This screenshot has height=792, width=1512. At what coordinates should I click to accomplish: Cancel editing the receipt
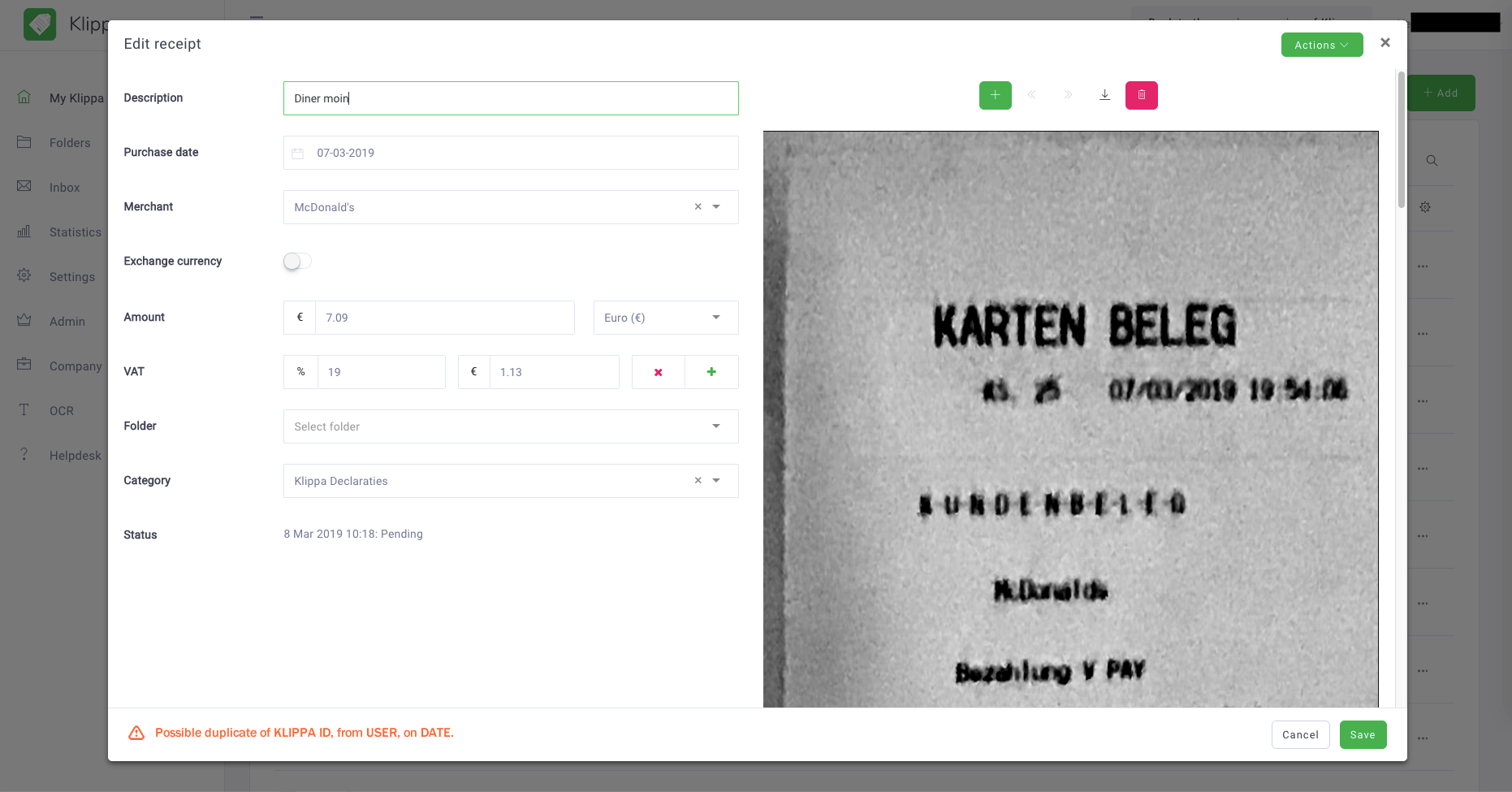(1300, 735)
